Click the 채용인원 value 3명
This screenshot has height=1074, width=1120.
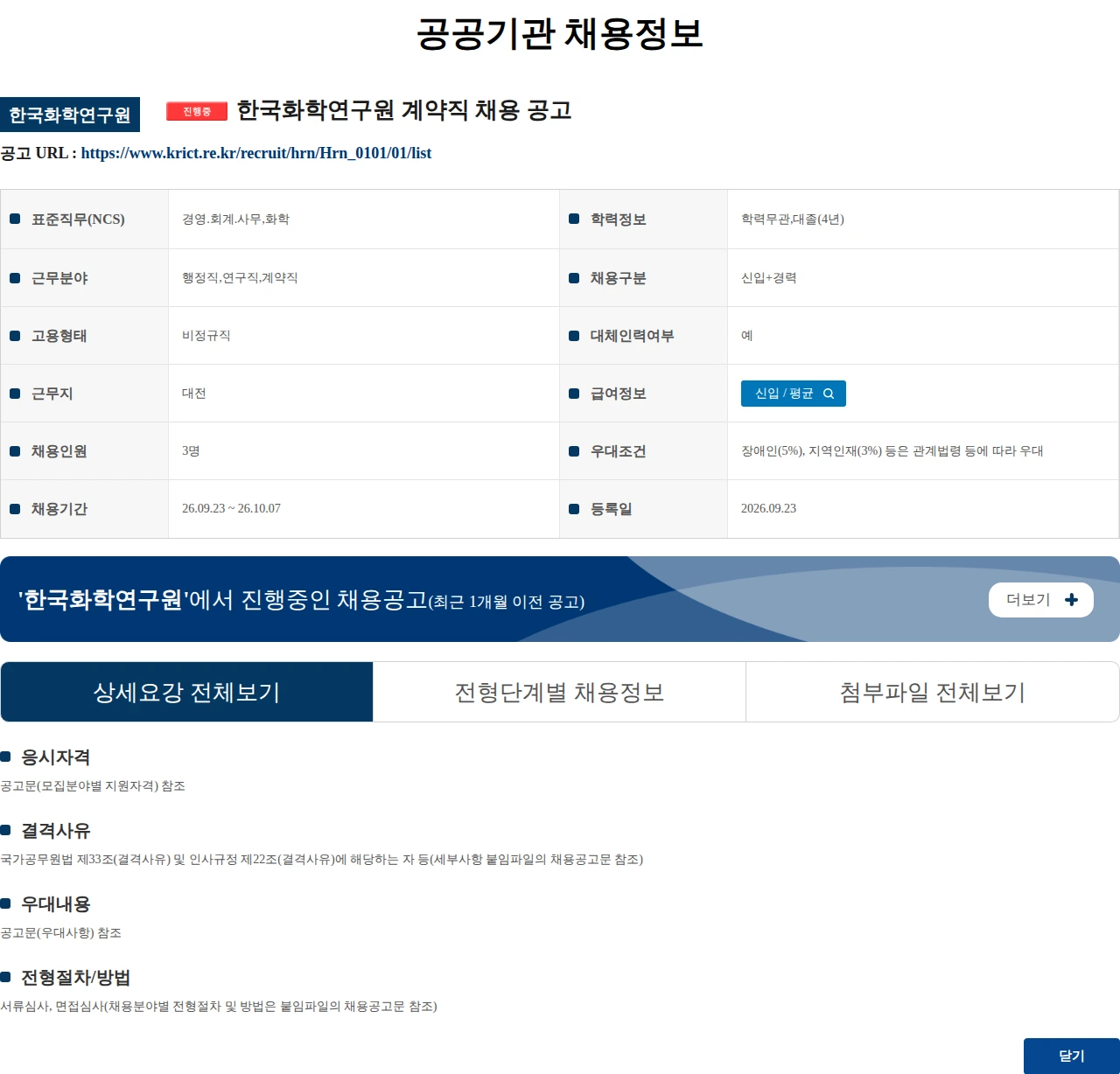click(x=191, y=450)
